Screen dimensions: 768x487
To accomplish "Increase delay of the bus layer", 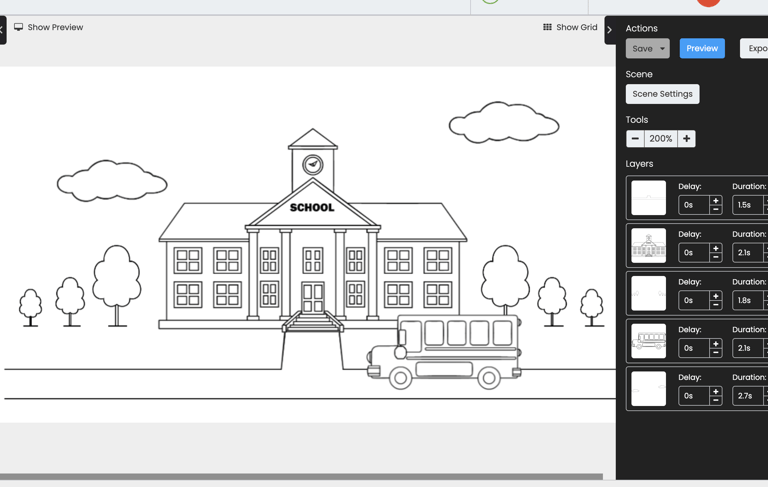I will [x=716, y=344].
